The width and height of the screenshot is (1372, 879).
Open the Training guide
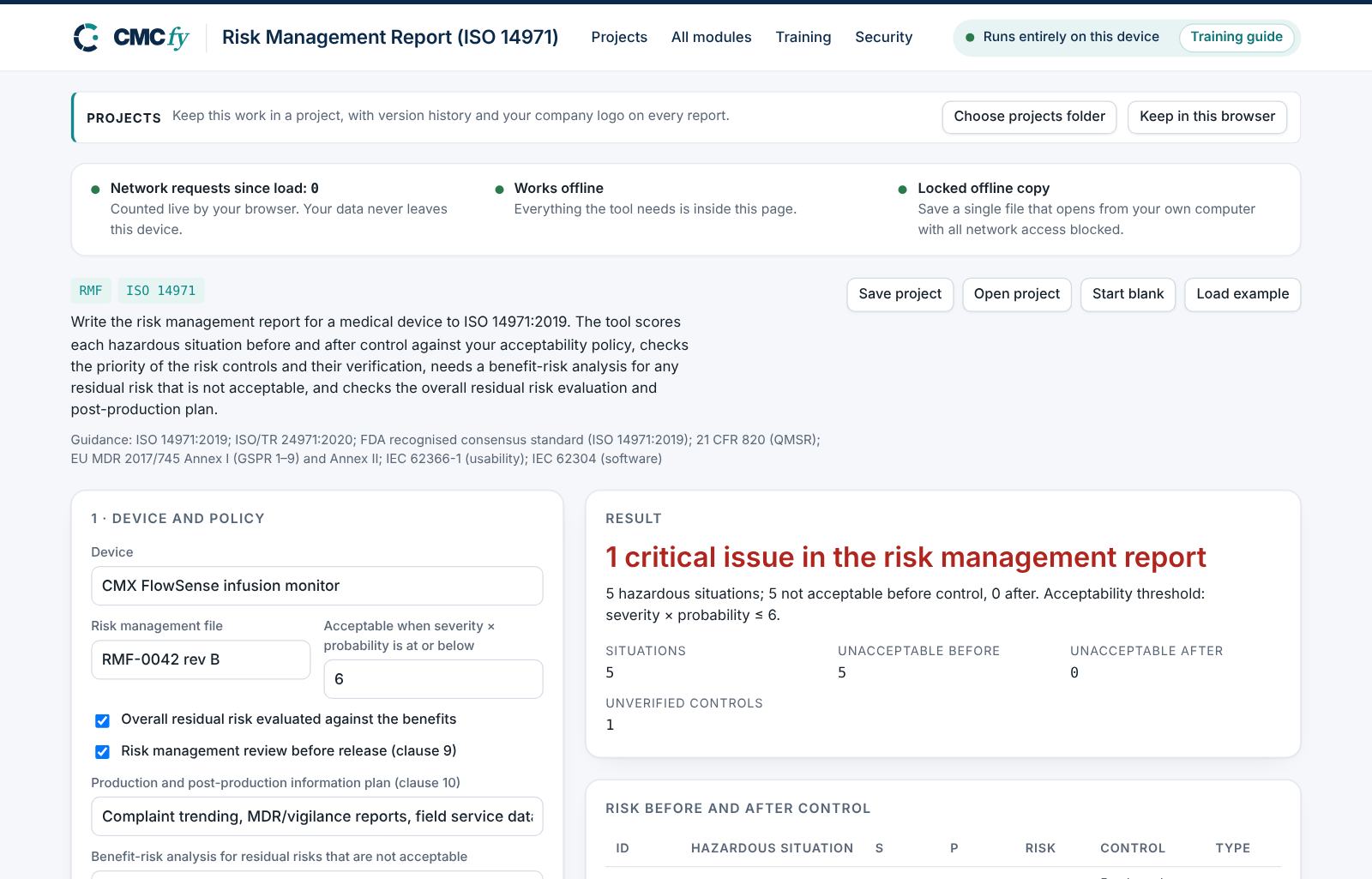[1236, 37]
